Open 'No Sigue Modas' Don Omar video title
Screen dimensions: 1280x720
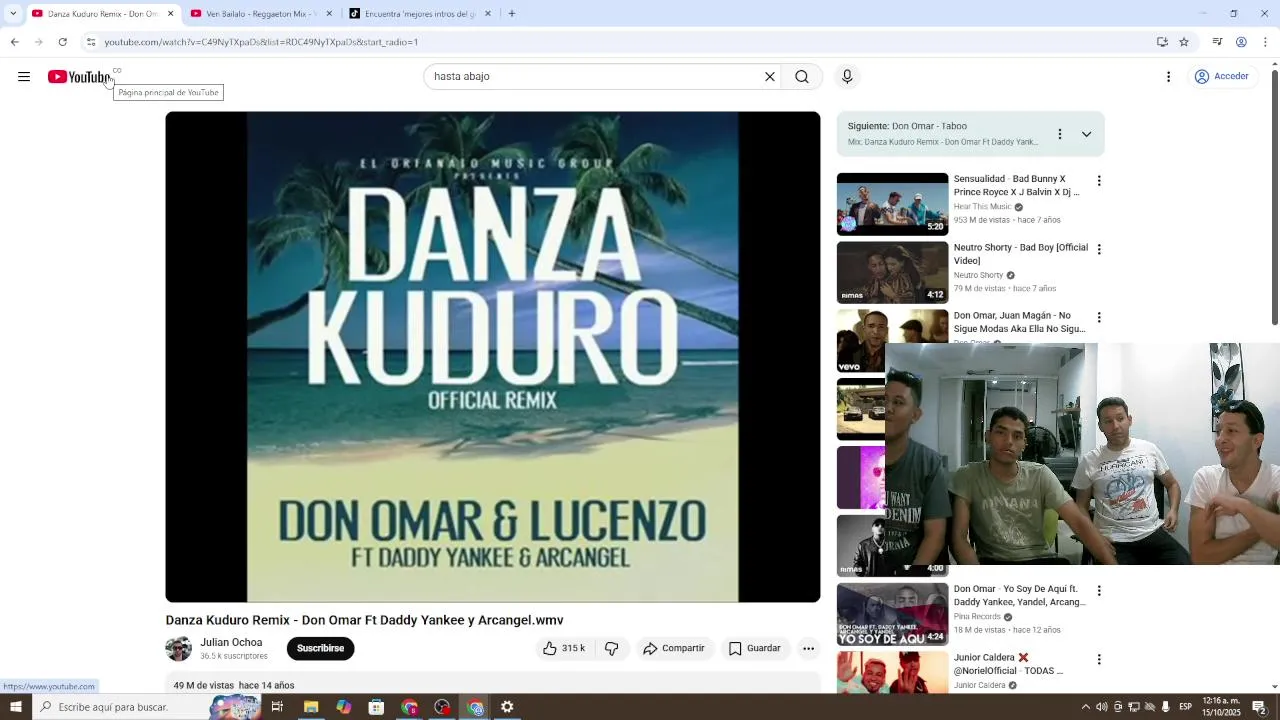coord(1019,322)
